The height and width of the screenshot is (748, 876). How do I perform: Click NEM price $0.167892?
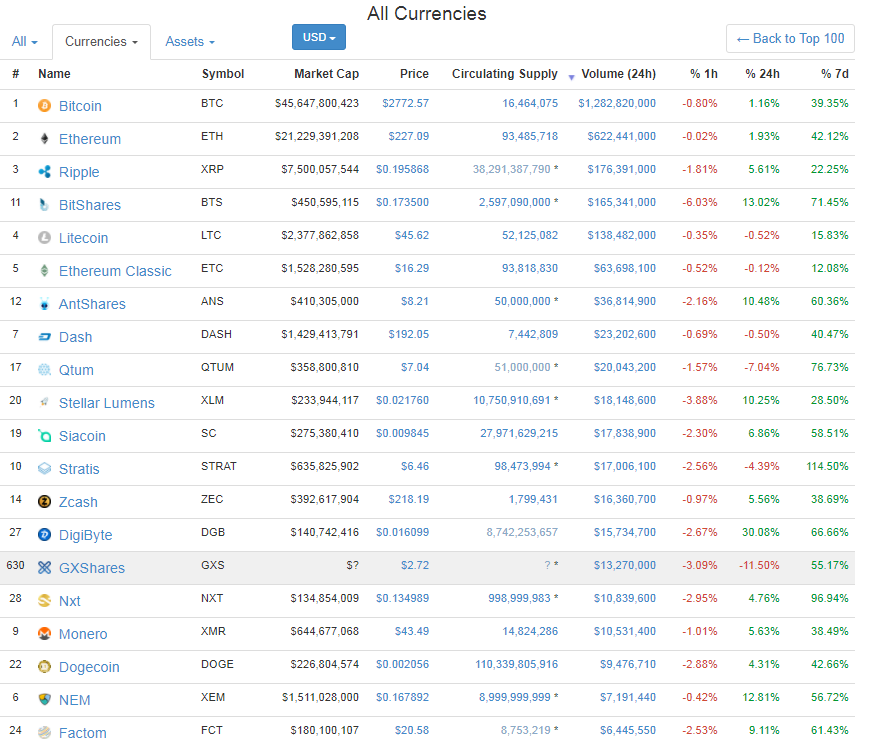pyautogui.click(x=402, y=697)
